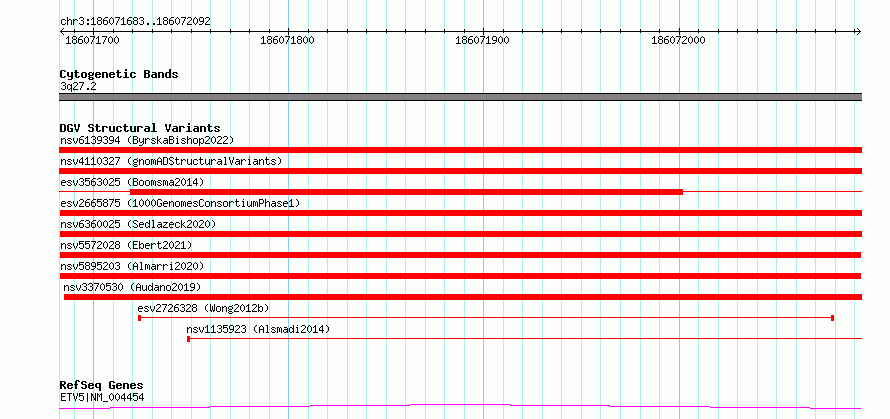Open the esv2726328 (Wong2012b) label
890x419 pixels.
pos(203,308)
